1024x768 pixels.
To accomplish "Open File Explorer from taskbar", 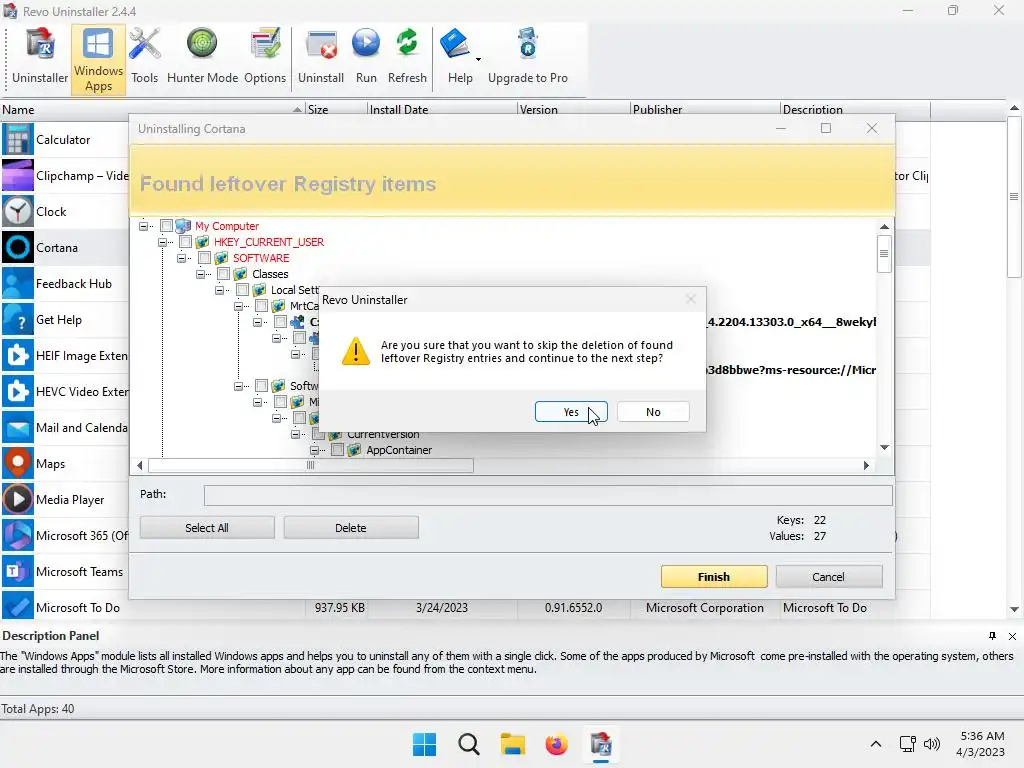I will tap(513, 744).
